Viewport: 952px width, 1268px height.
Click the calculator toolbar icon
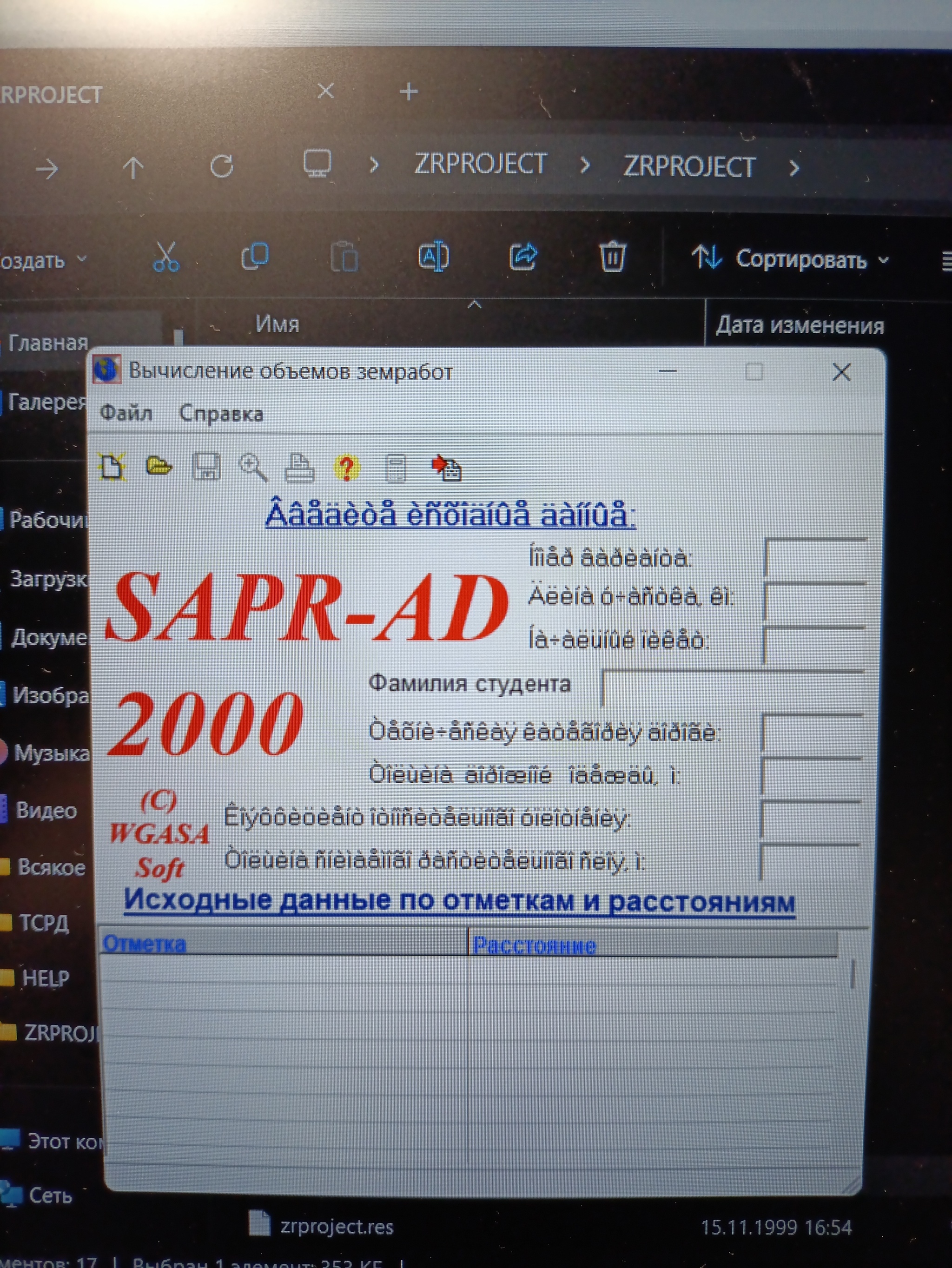(396, 469)
